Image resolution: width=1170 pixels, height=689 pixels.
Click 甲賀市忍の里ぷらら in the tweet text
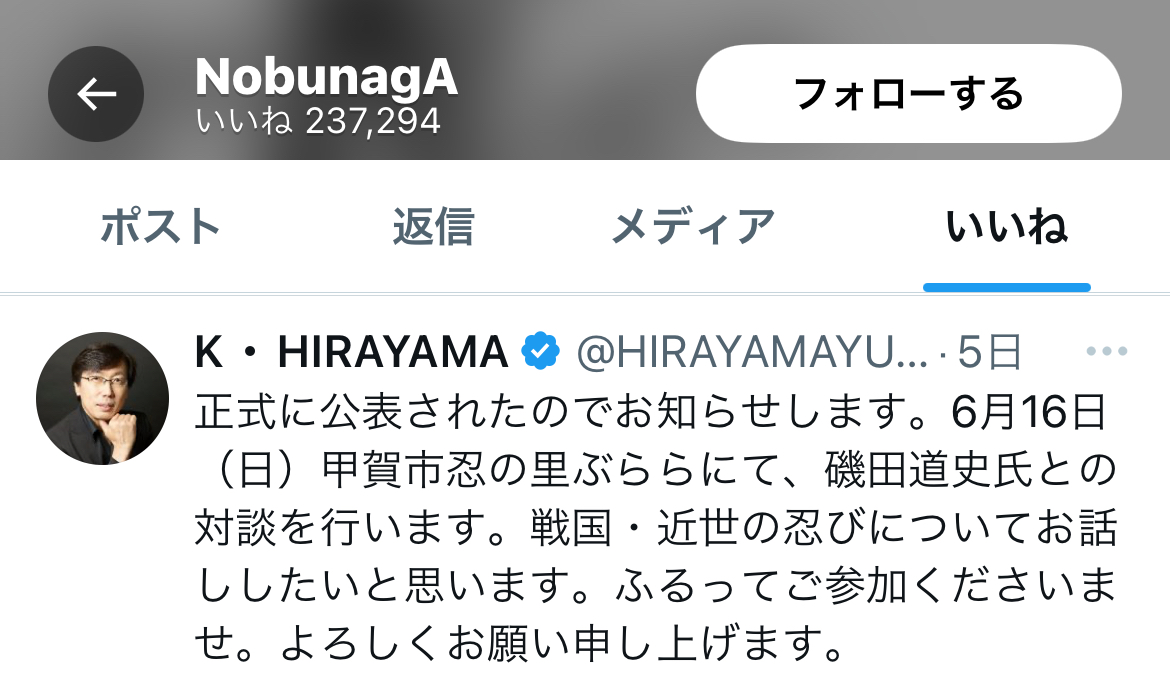coord(509,470)
